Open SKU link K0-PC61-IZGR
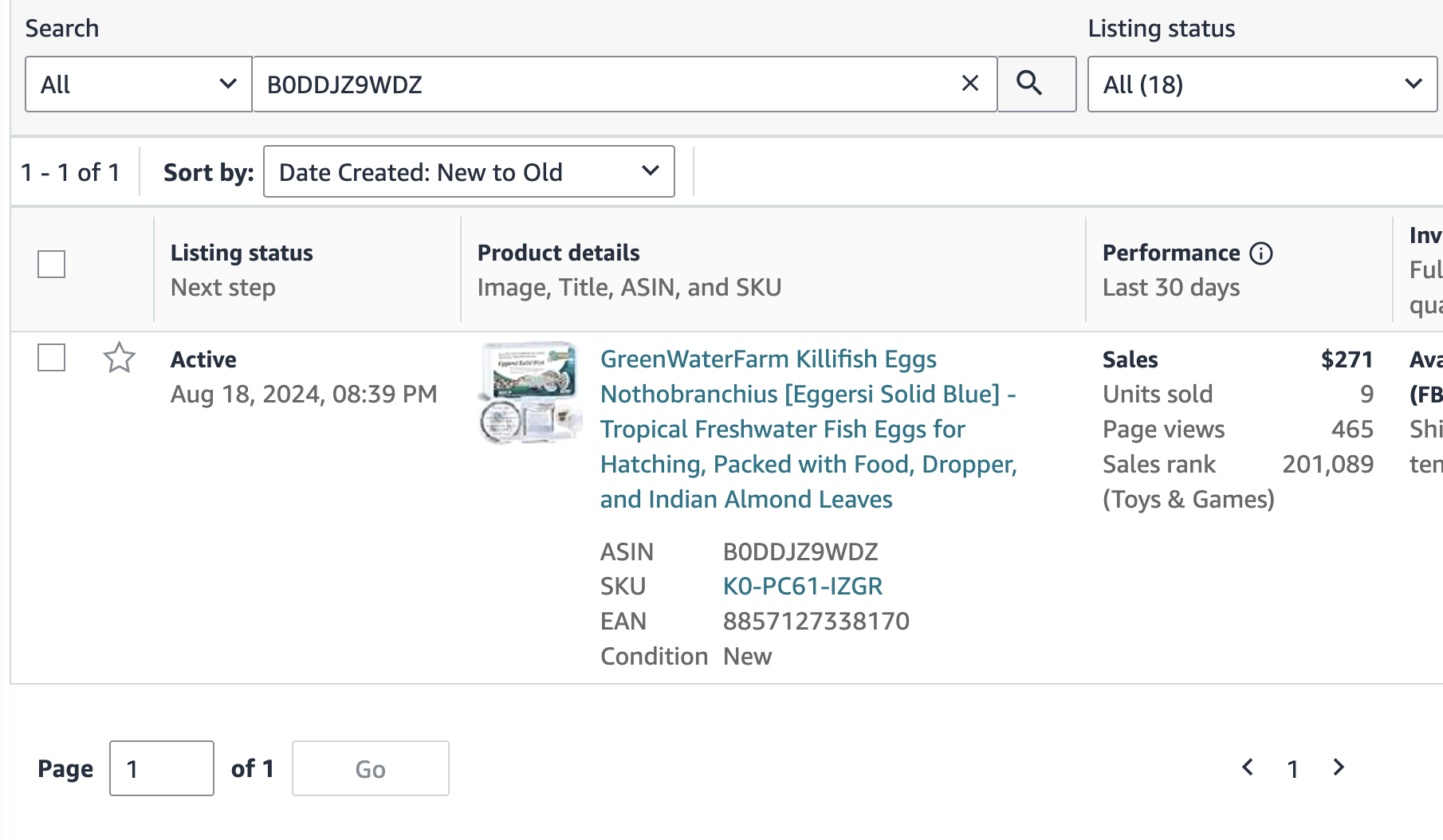Image resolution: width=1443 pixels, height=840 pixels. point(803,586)
